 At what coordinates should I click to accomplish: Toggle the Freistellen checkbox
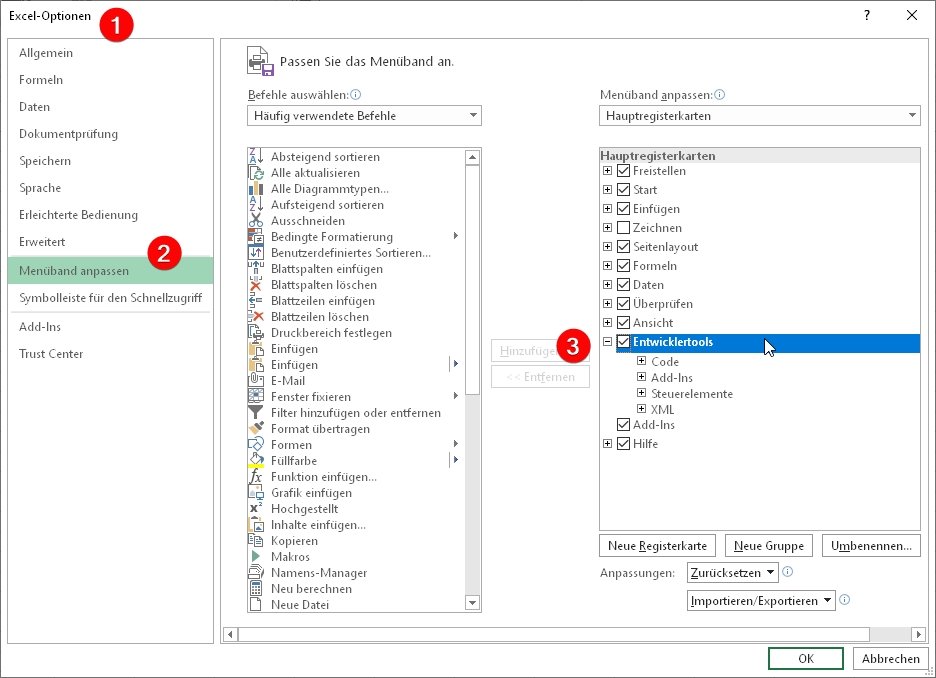point(623,170)
